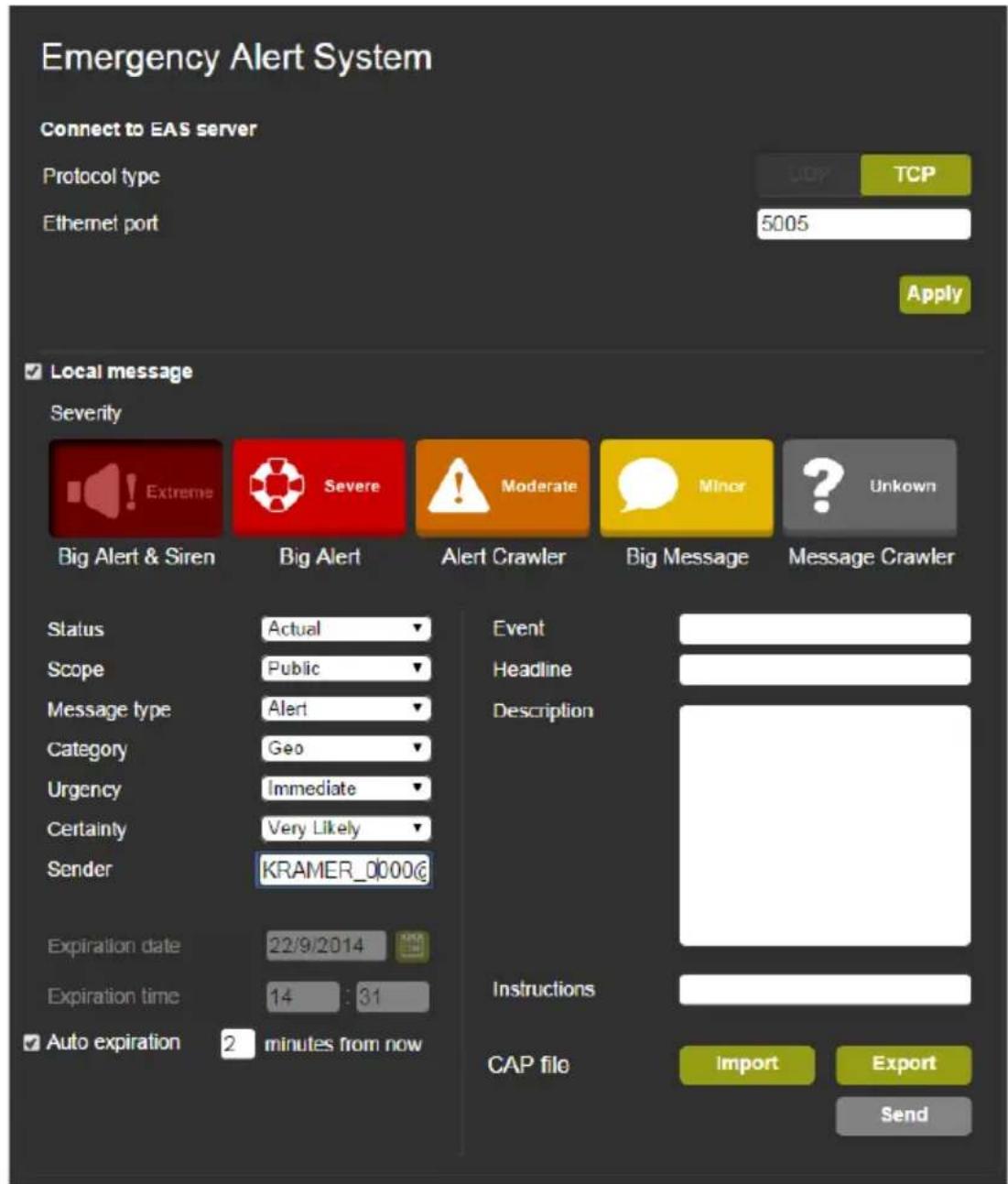Click the Send button
Viewport: 1008px width, 1184px height.
(x=904, y=1115)
